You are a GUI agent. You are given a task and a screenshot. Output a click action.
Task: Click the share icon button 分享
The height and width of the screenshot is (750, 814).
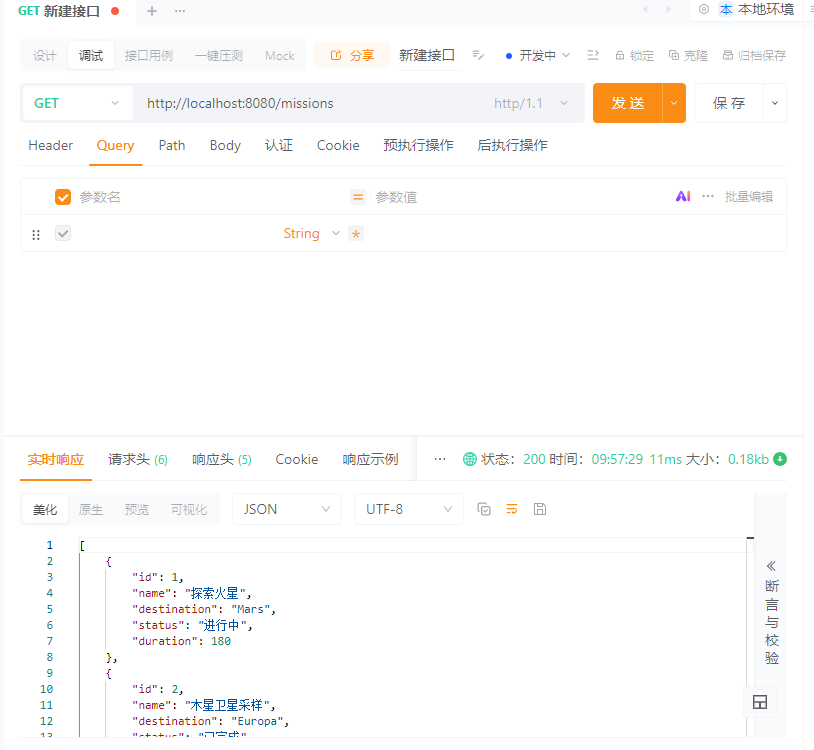tap(352, 56)
